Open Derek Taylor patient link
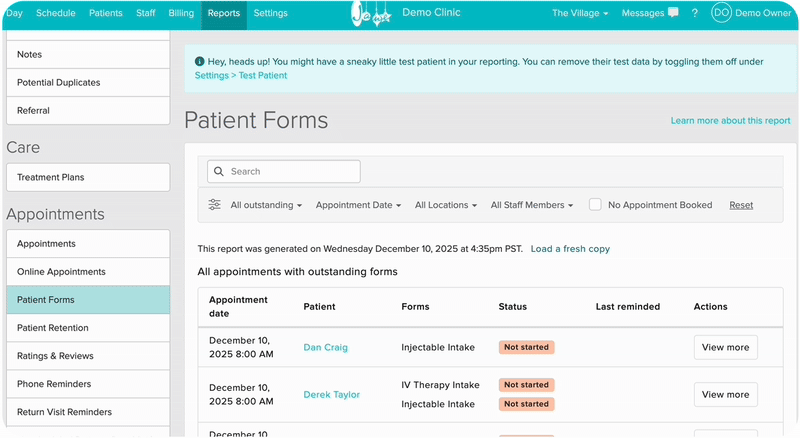 coord(331,395)
